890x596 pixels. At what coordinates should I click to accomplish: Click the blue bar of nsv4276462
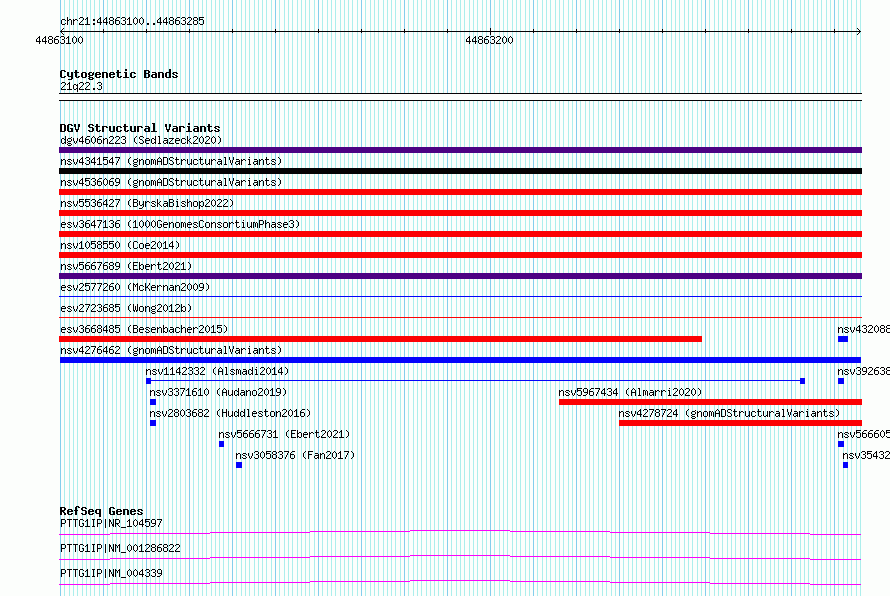pyautogui.click(x=460, y=360)
